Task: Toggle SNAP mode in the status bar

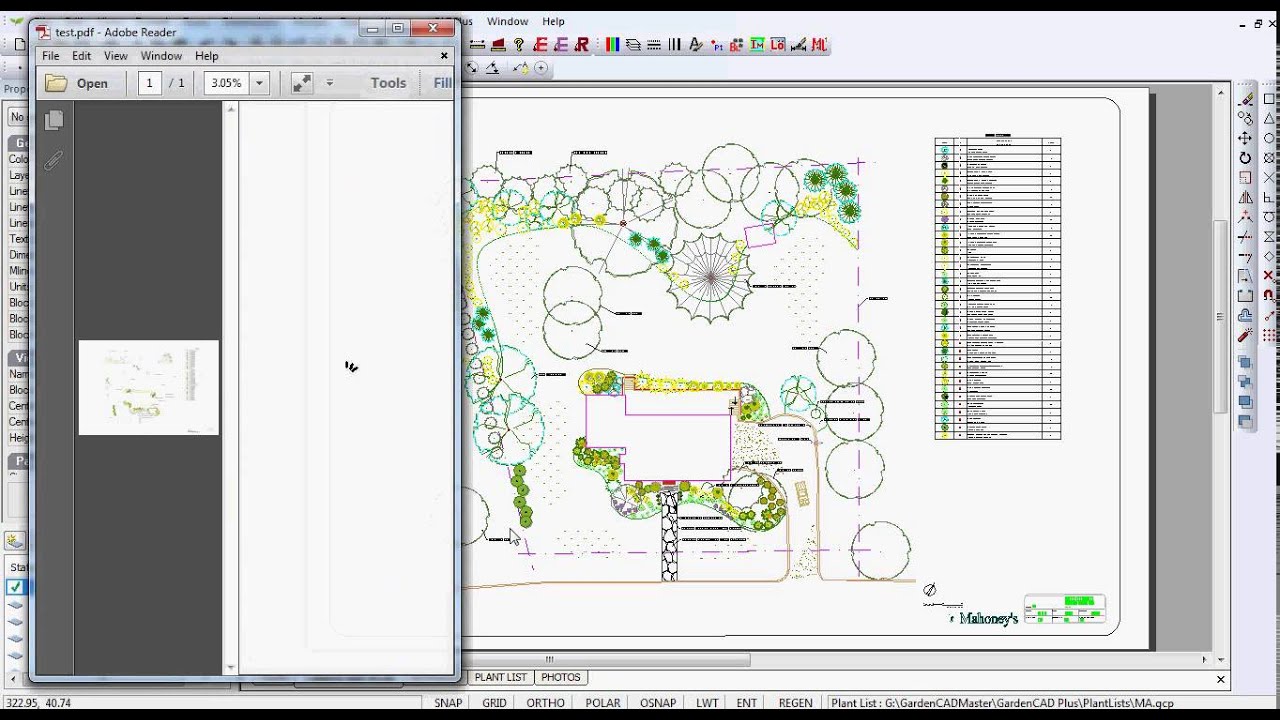Action: [x=448, y=703]
